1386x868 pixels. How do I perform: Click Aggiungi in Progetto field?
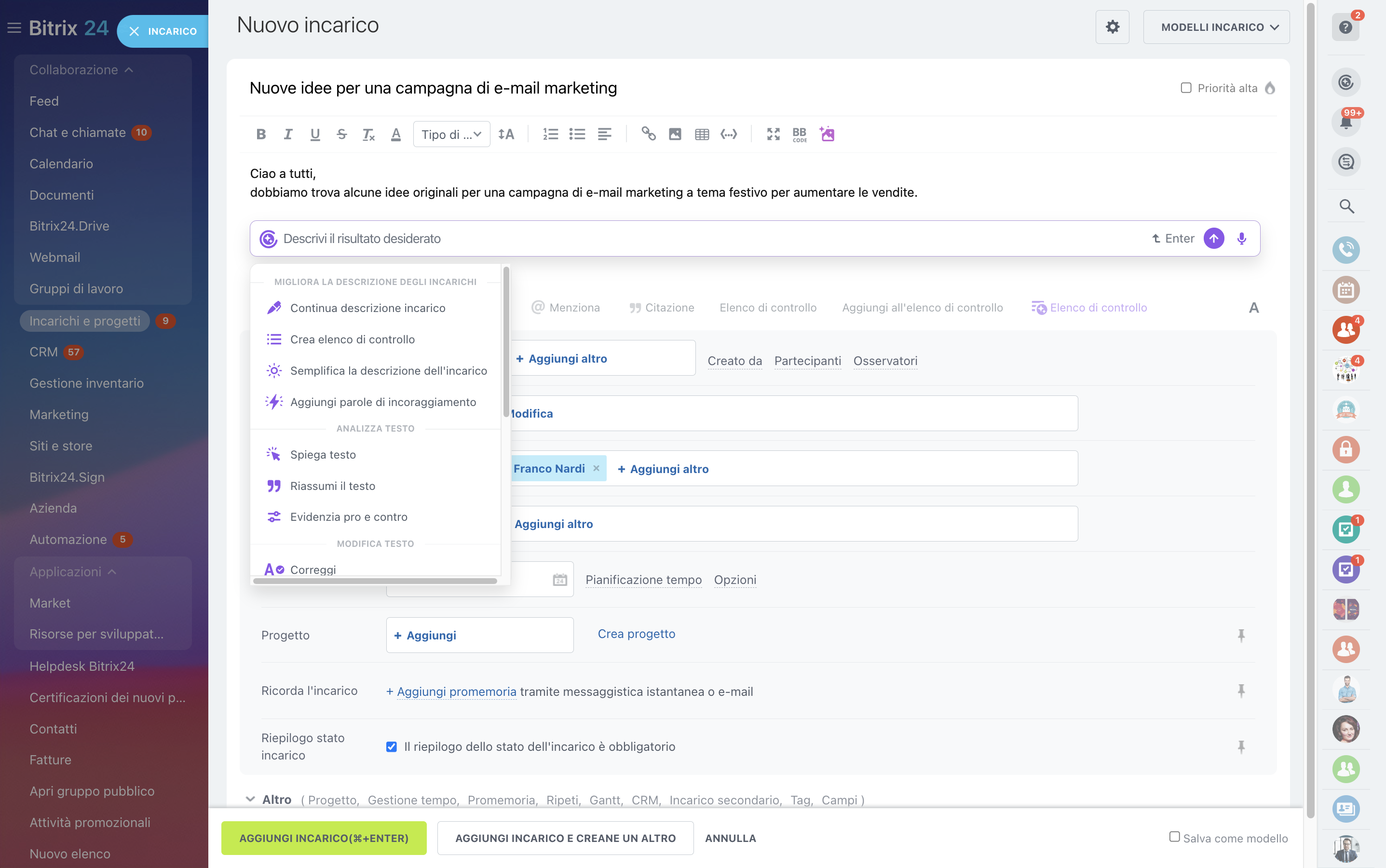425,635
